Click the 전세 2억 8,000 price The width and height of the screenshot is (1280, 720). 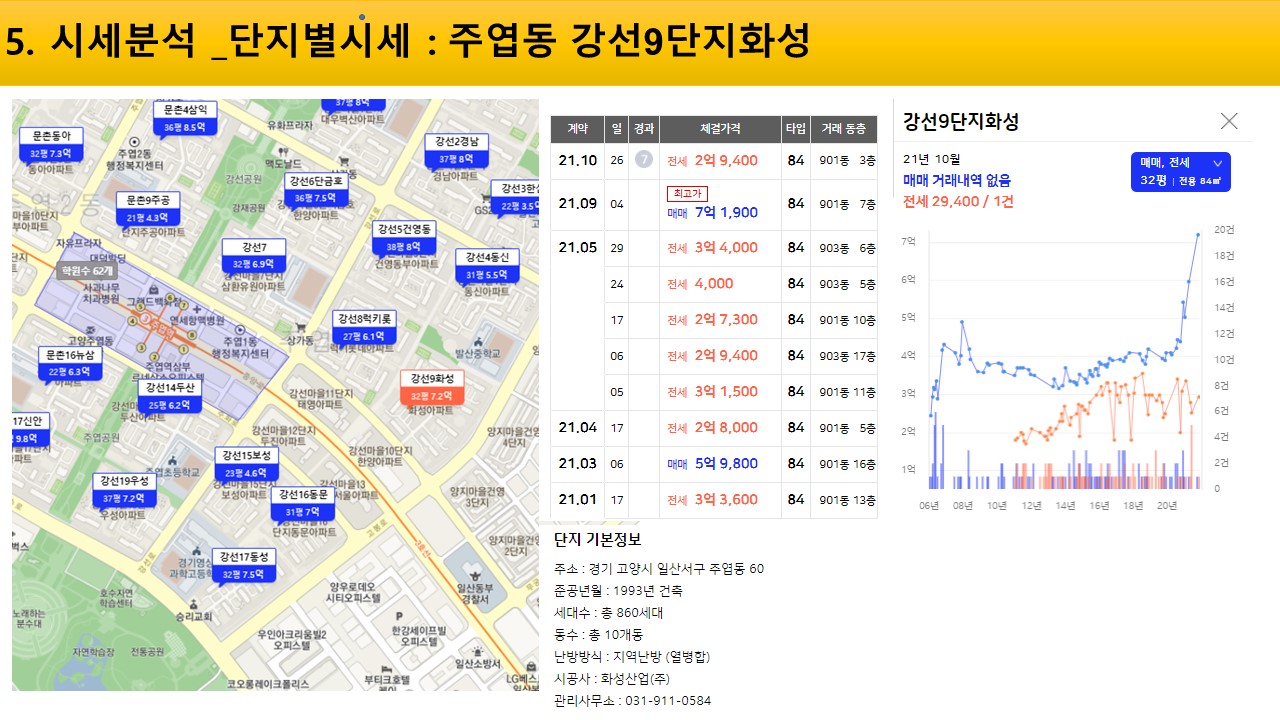coord(713,428)
